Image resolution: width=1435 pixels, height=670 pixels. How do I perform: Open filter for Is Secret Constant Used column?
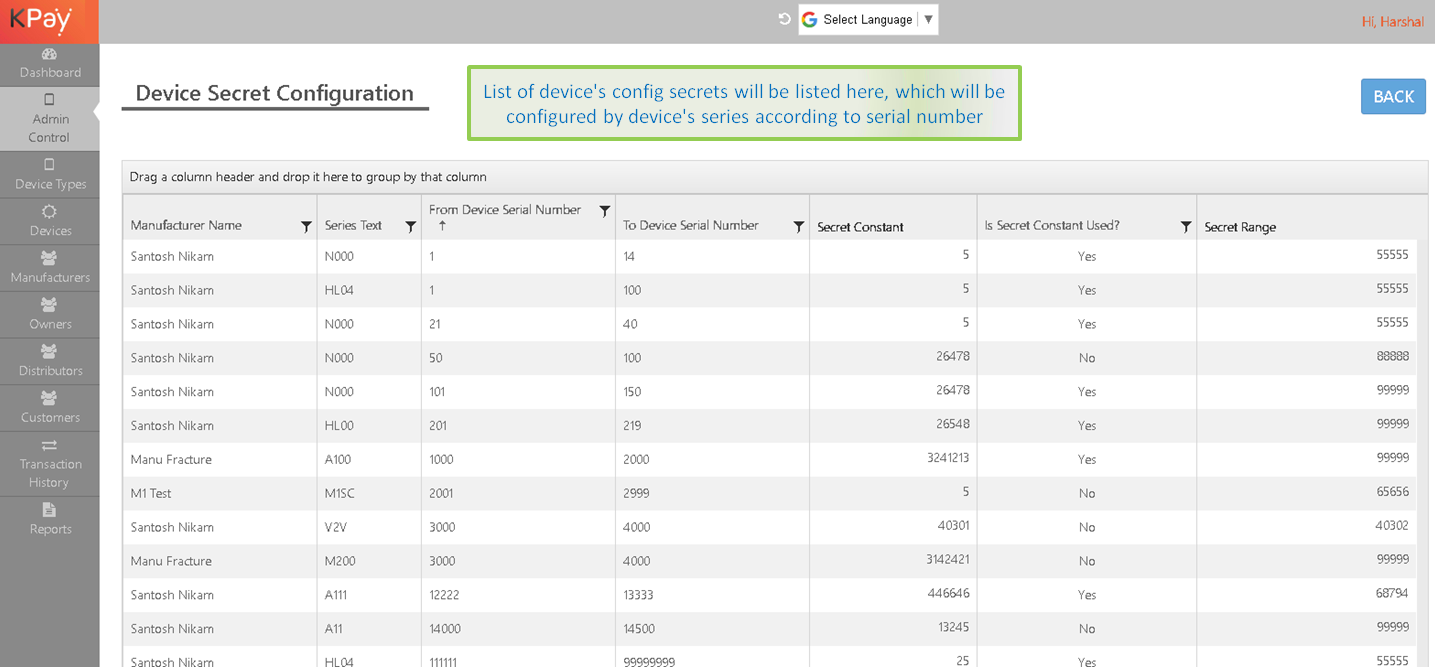(1185, 227)
